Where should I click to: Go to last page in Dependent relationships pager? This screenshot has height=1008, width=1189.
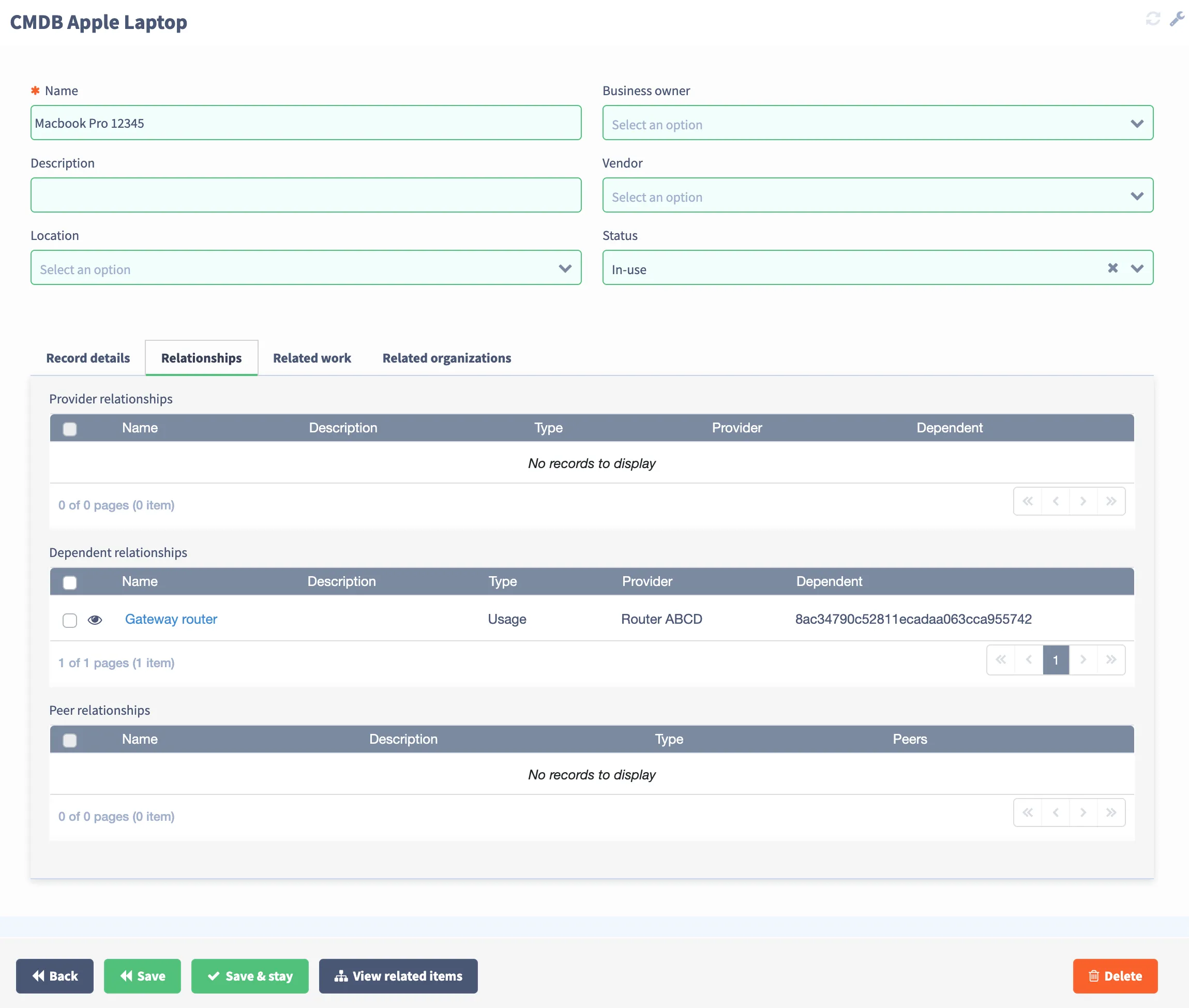1111,659
